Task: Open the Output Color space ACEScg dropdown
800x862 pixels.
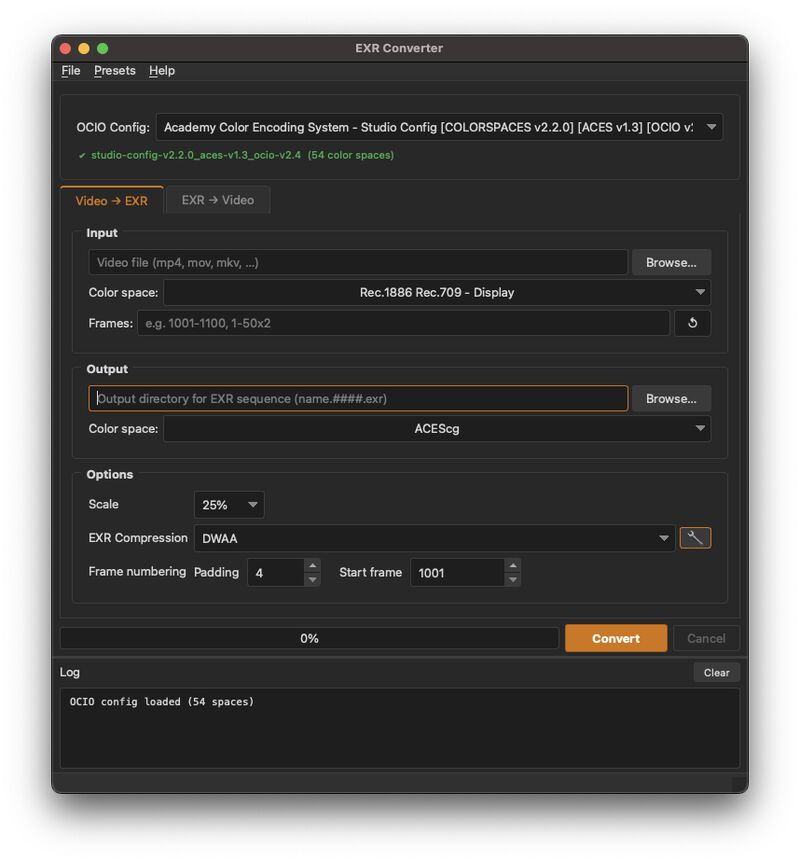Action: 437,428
